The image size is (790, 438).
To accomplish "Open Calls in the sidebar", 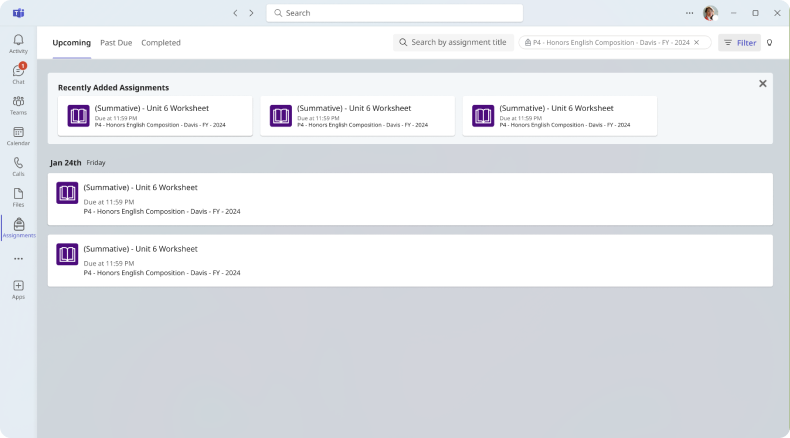I will tap(18, 163).
